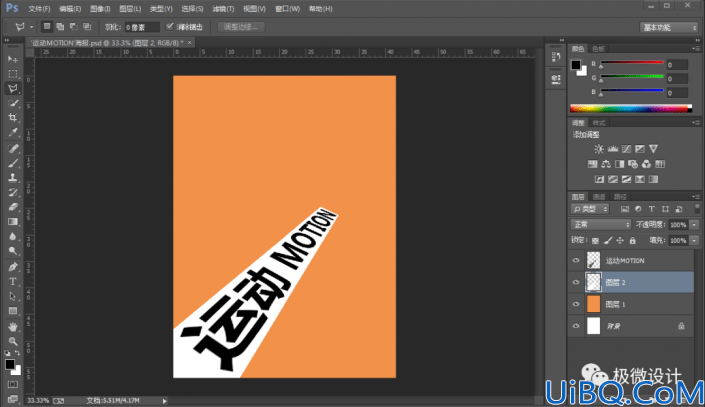705x407 pixels.
Task: Select the Path Selection tool
Action: (13, 296)
